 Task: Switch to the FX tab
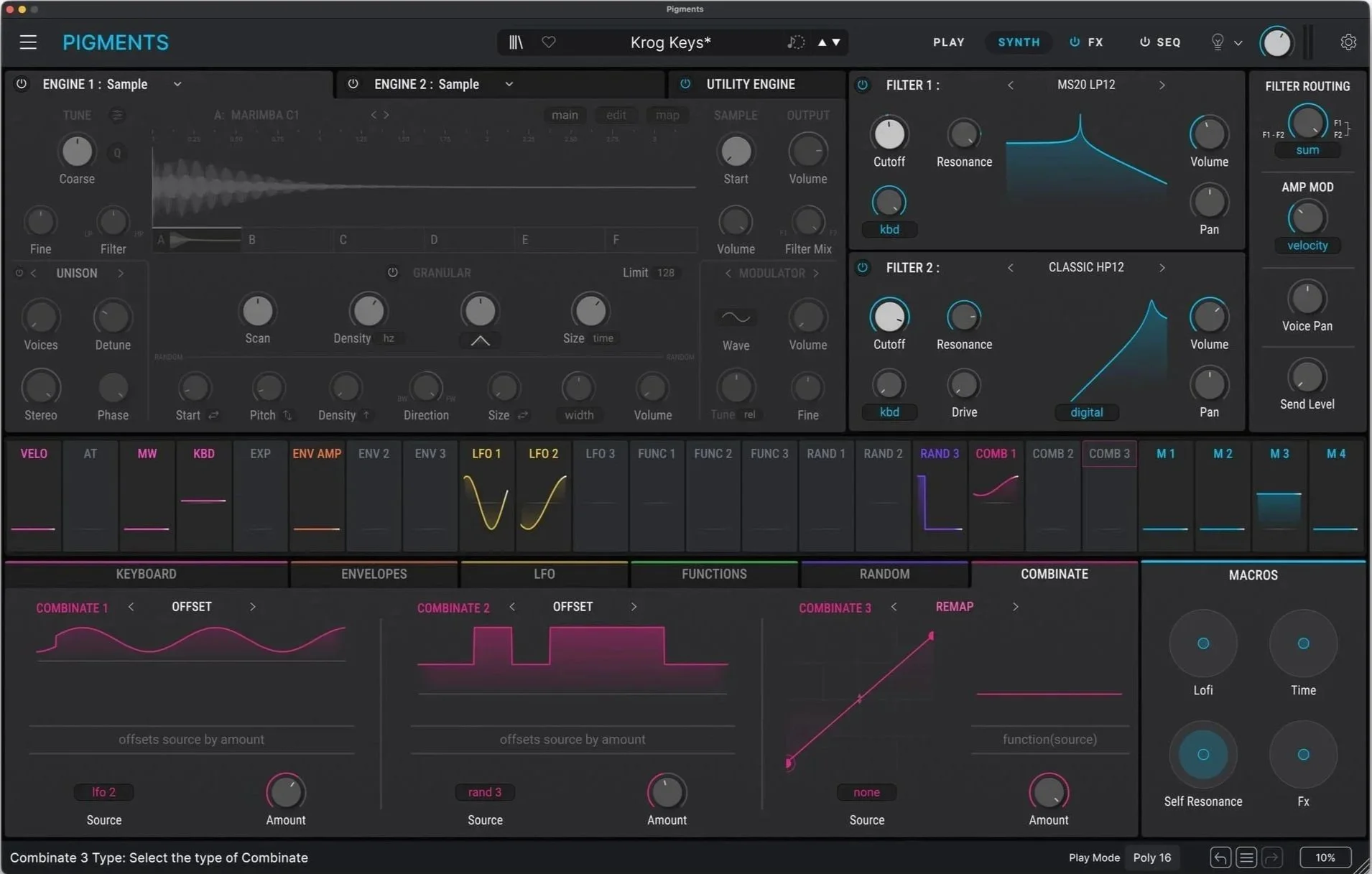(1095, 42)
